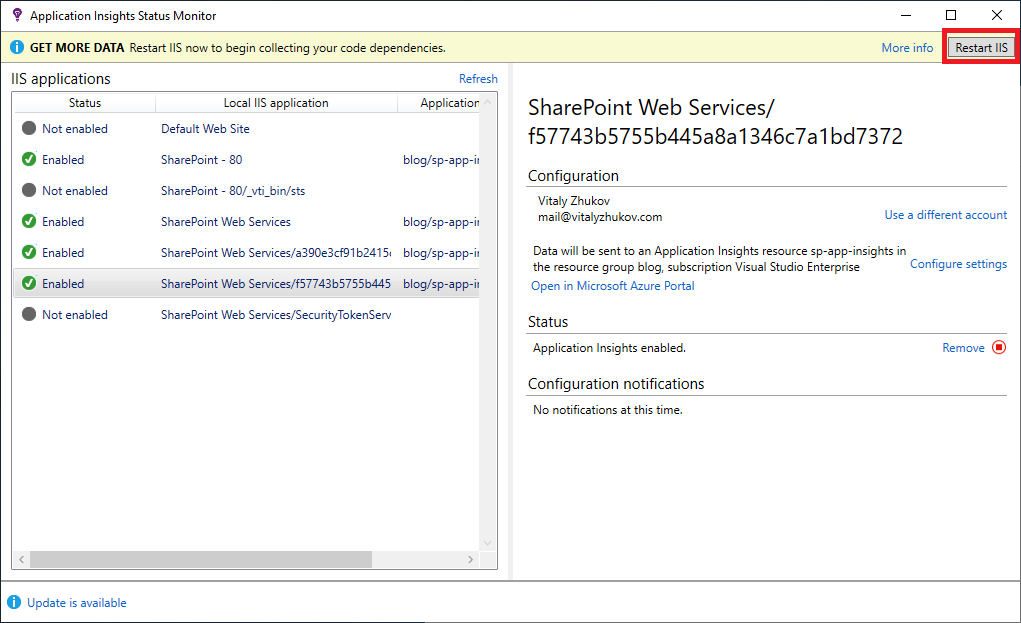Select the SharePoint Web Services row

coord(246,222)
